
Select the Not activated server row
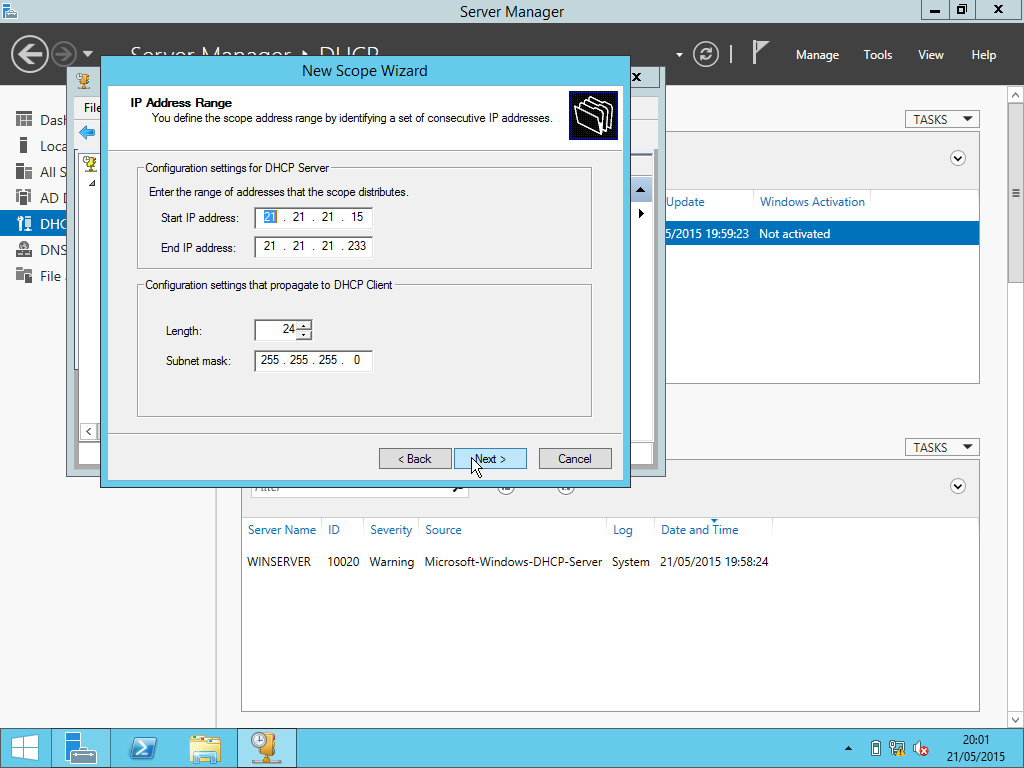(822, 233)
